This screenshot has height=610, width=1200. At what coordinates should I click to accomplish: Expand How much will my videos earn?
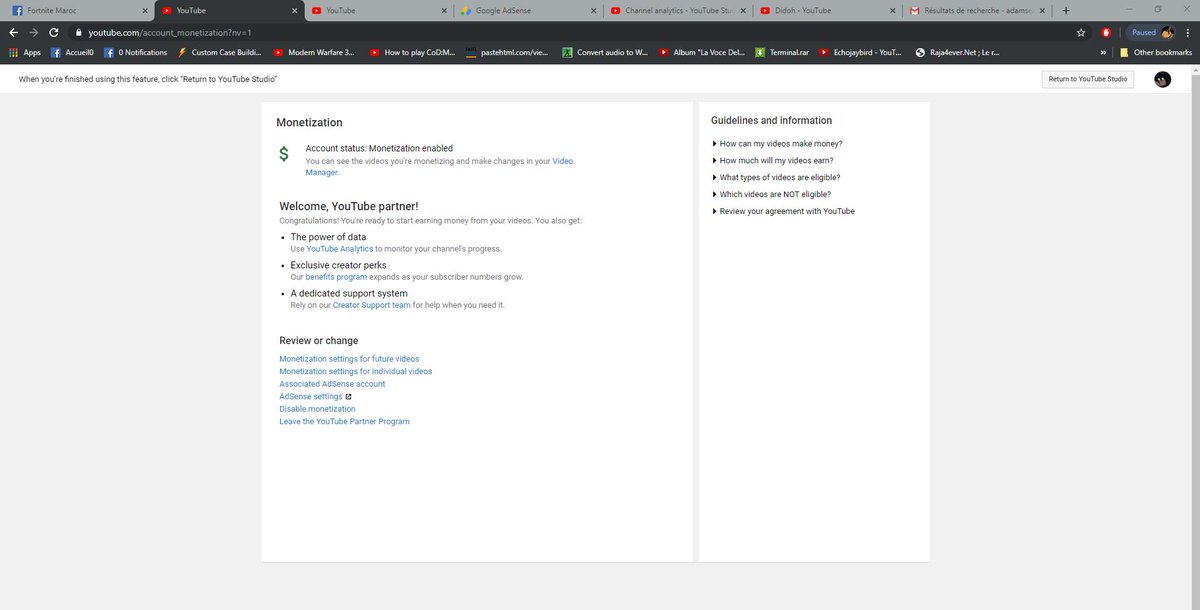[x=772, y=160]
